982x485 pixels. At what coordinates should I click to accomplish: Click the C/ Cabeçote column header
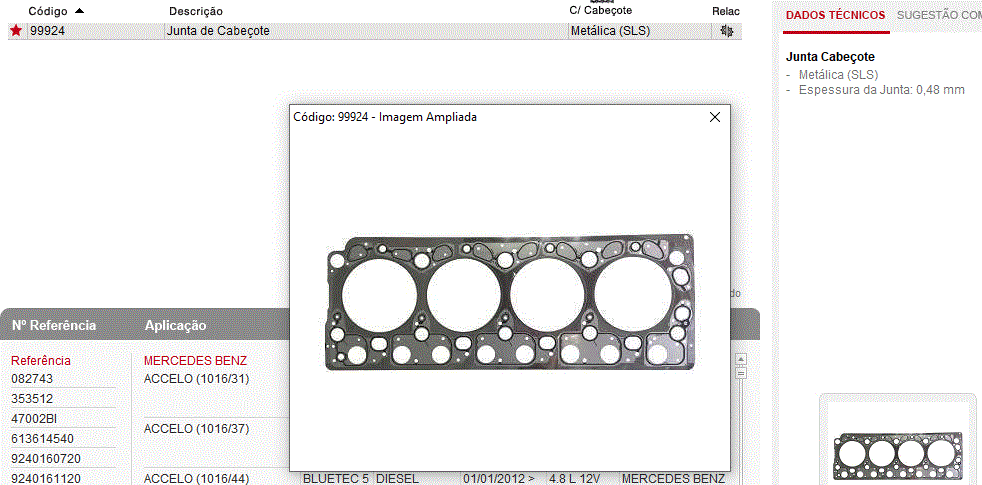click(x=600, y=10)
